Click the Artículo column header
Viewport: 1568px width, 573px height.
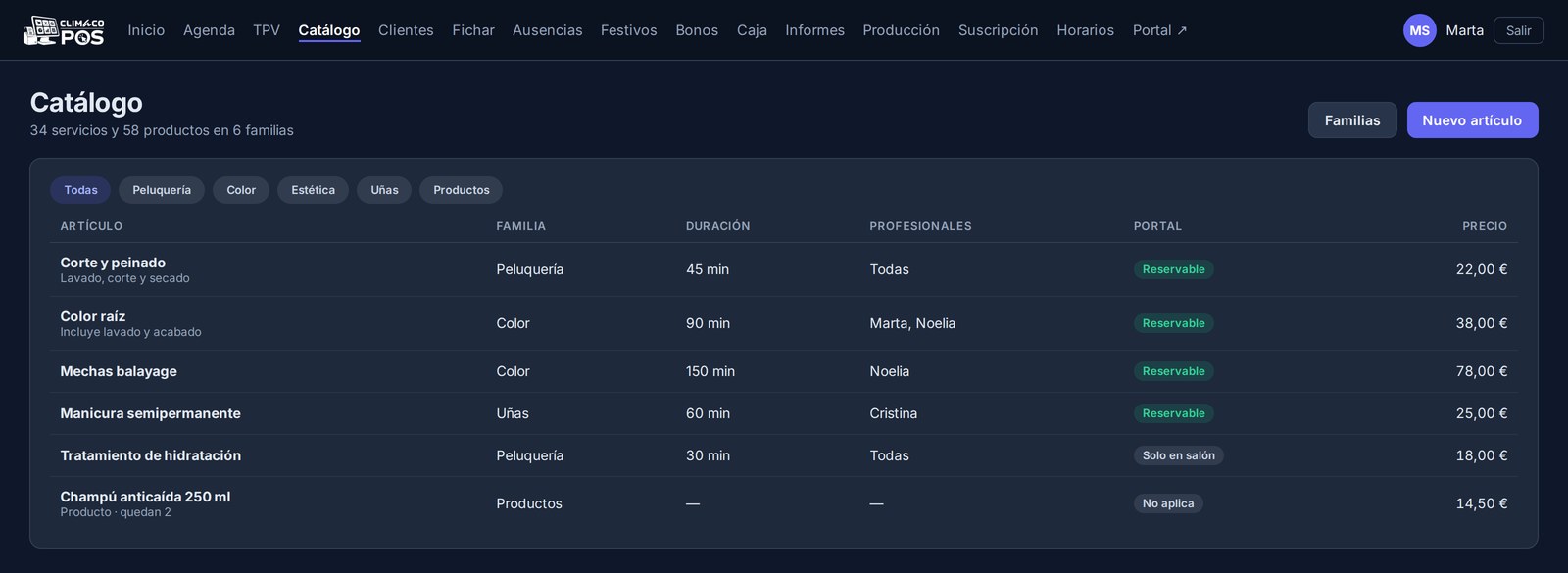pyautogui.click(x=91, y=226)
